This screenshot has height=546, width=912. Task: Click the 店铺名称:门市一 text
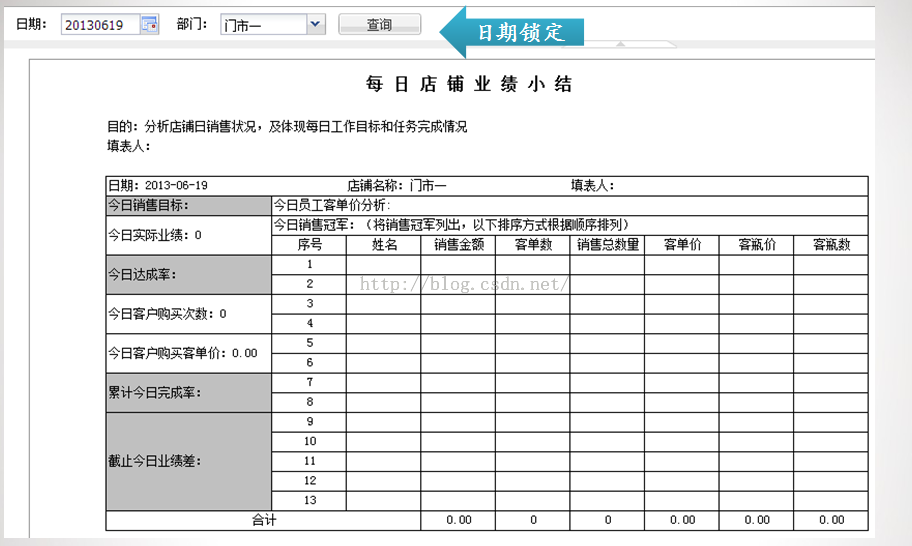[397, 185]
